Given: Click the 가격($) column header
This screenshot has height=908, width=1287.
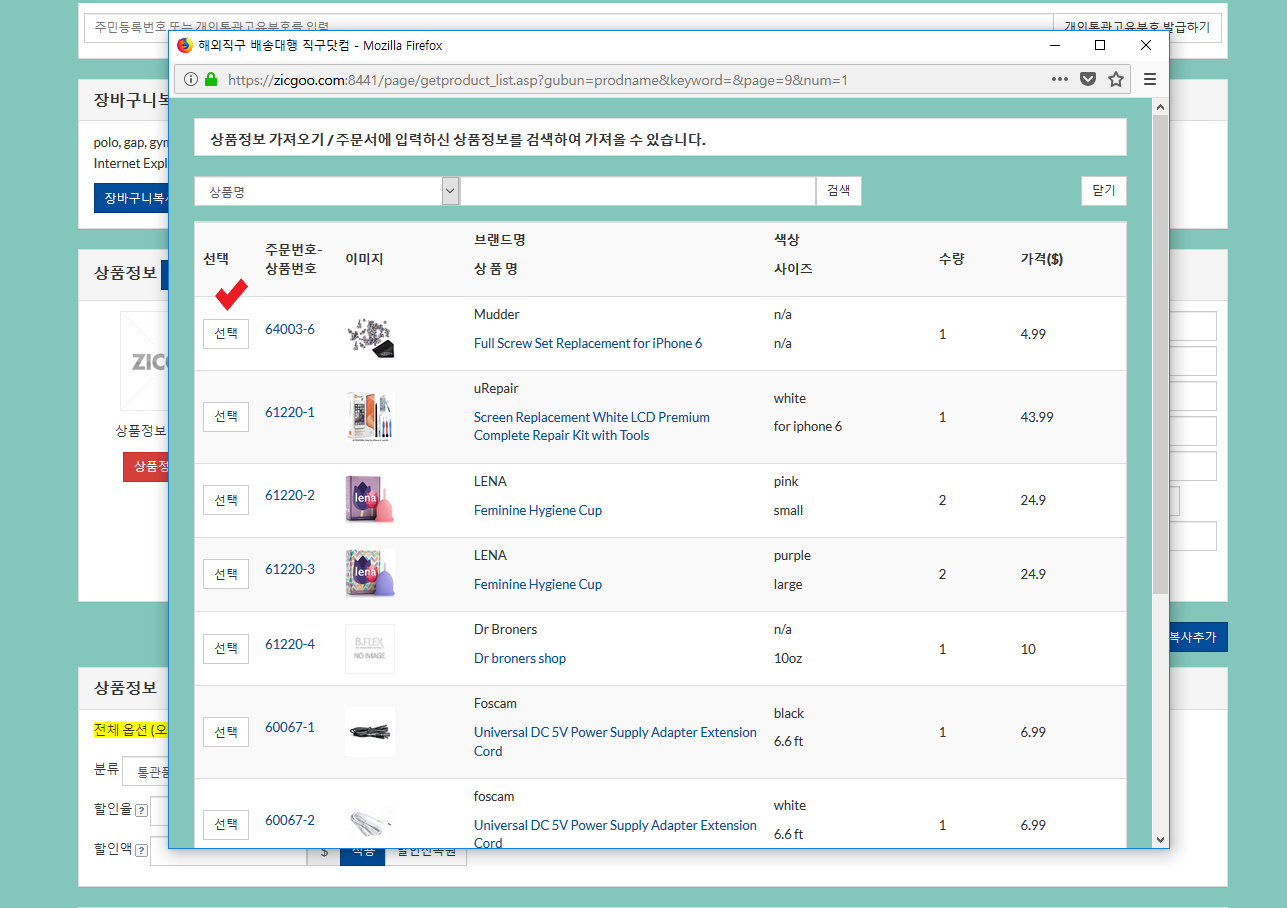Looking at the screenshot, I should coord(1042,259).
